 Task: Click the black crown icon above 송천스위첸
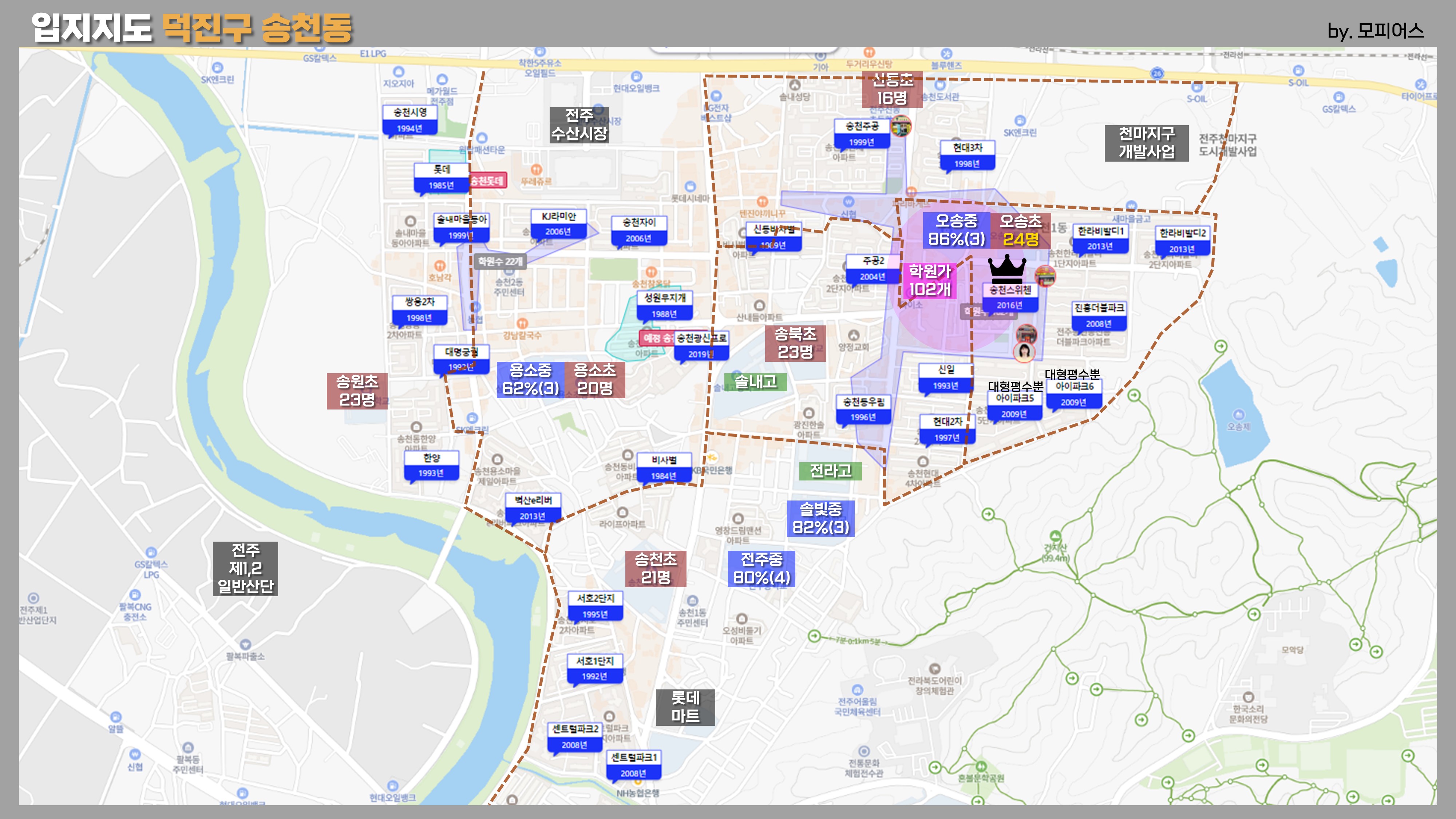(x=1007, y=269)
